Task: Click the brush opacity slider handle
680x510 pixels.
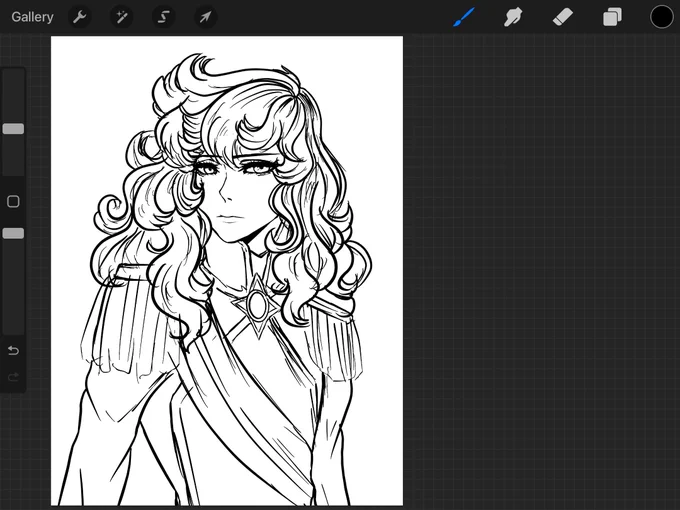Action: 13,233
